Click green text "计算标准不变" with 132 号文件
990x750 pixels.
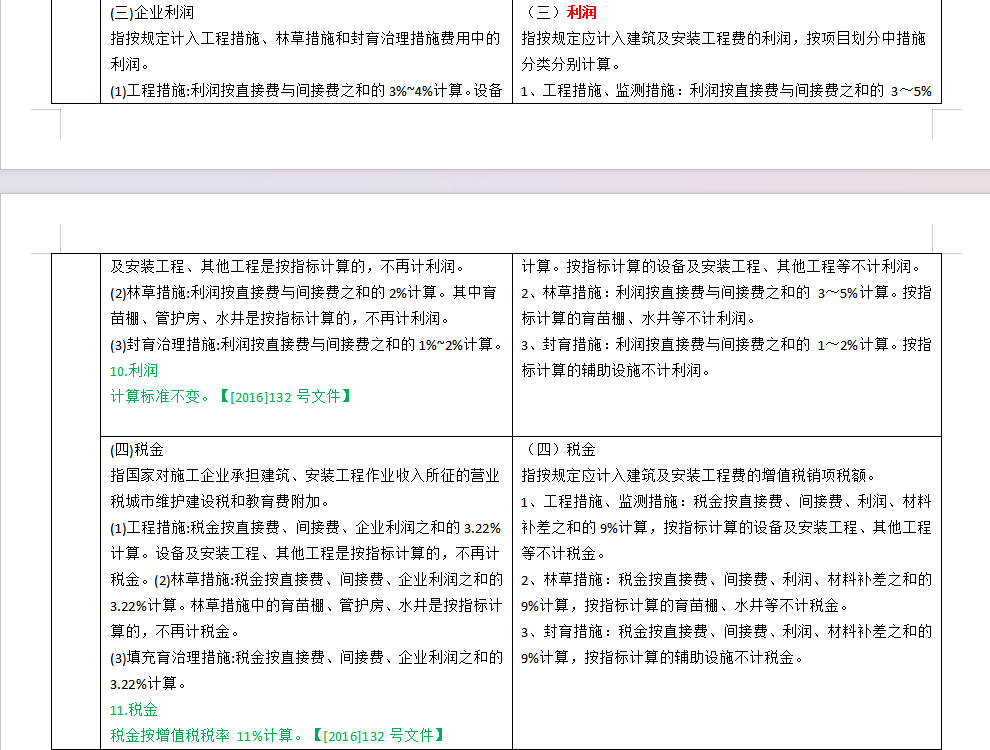230,396
